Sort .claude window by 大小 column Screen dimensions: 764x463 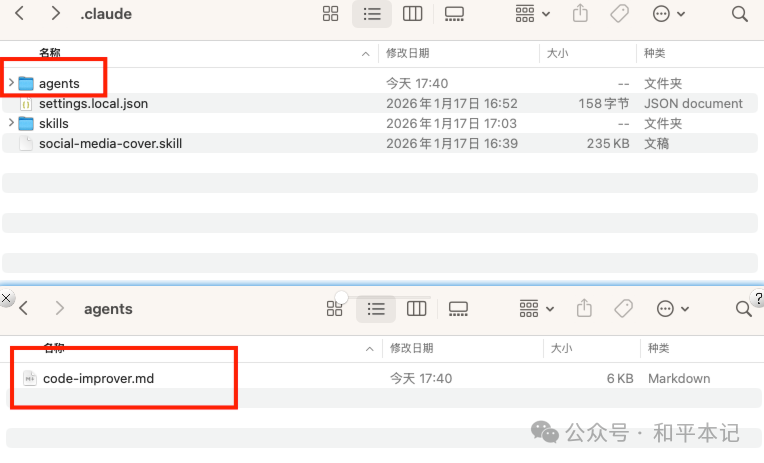[x=557, y=53]
